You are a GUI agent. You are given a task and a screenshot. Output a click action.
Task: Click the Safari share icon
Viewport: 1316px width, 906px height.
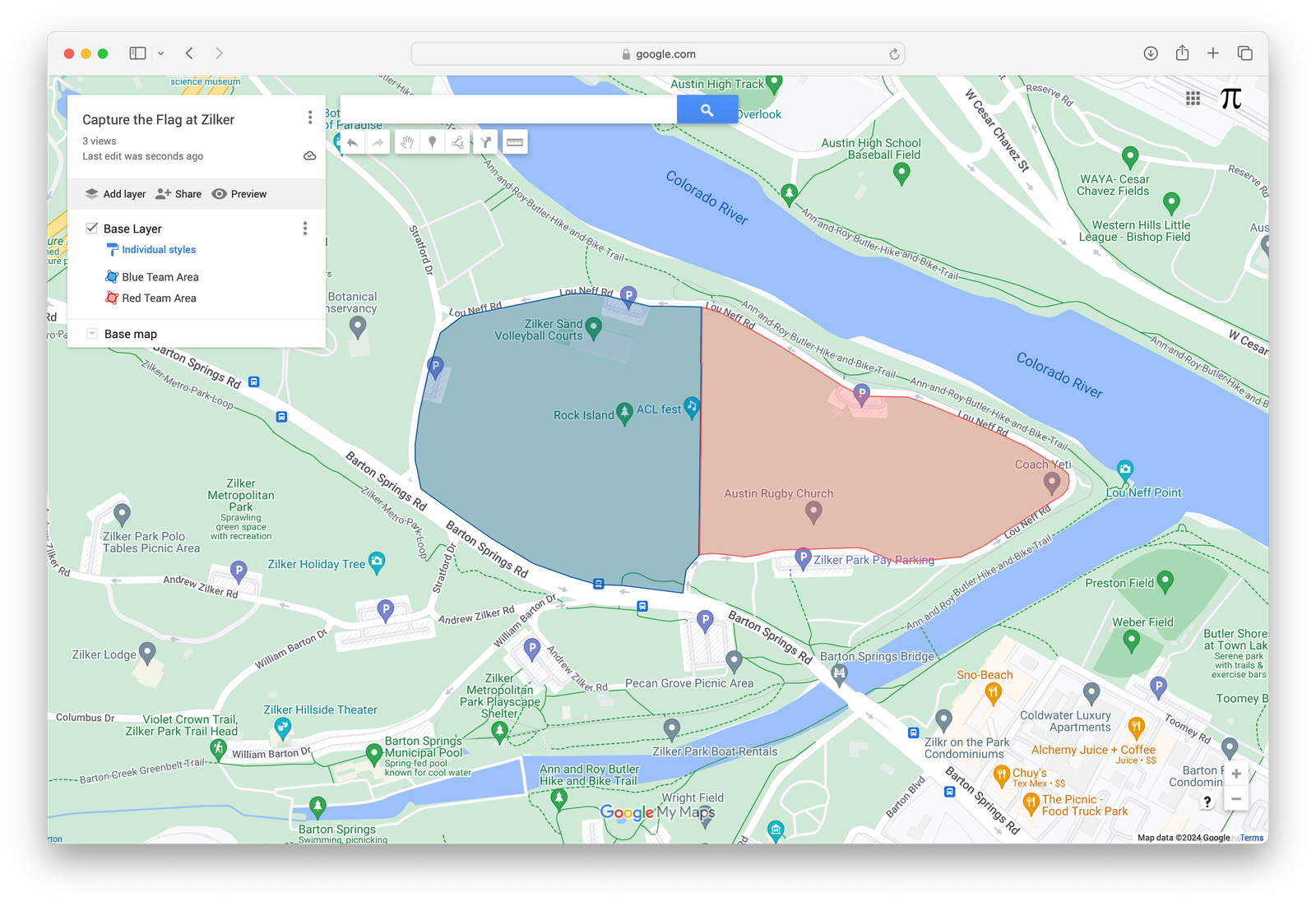1182,53
